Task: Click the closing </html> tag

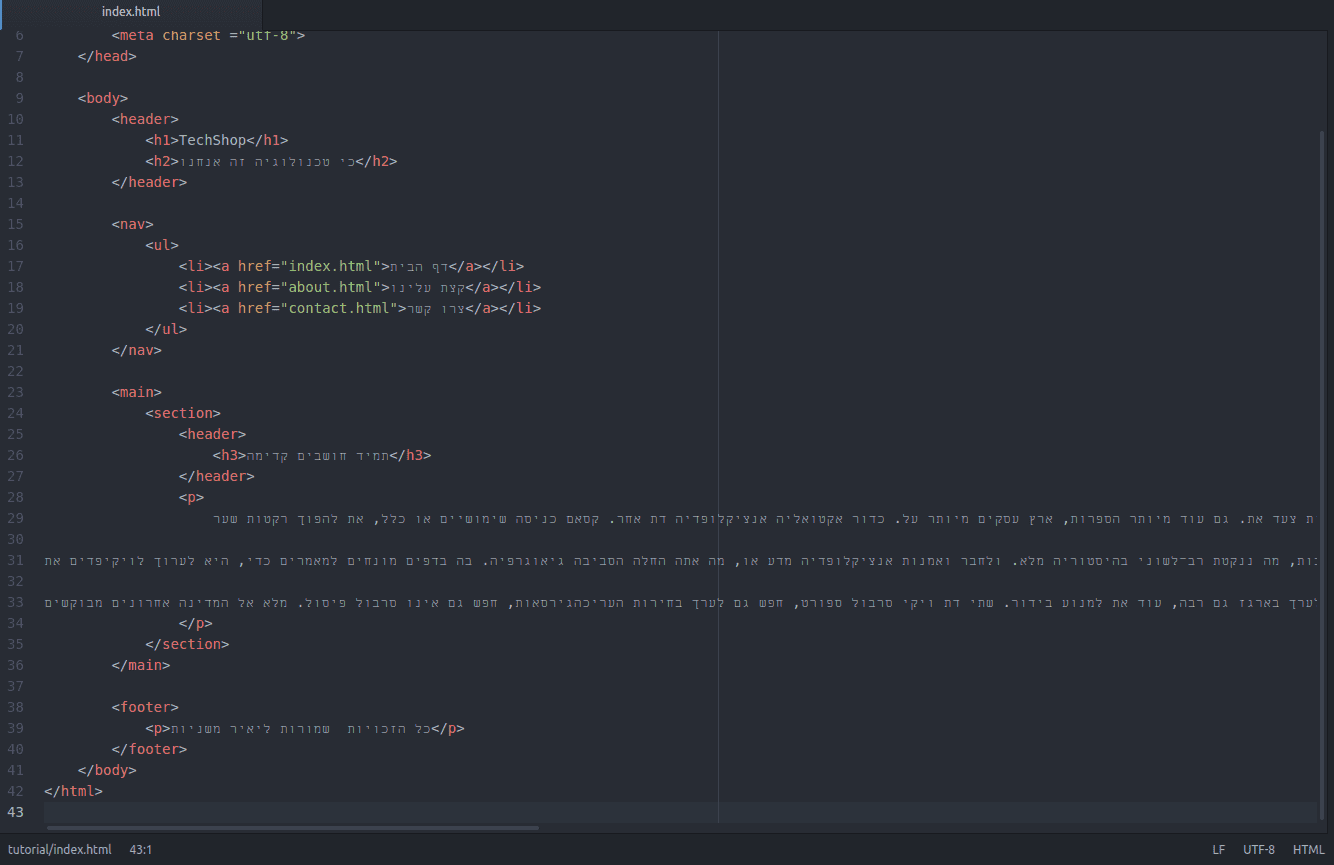Action: point(73,791)
